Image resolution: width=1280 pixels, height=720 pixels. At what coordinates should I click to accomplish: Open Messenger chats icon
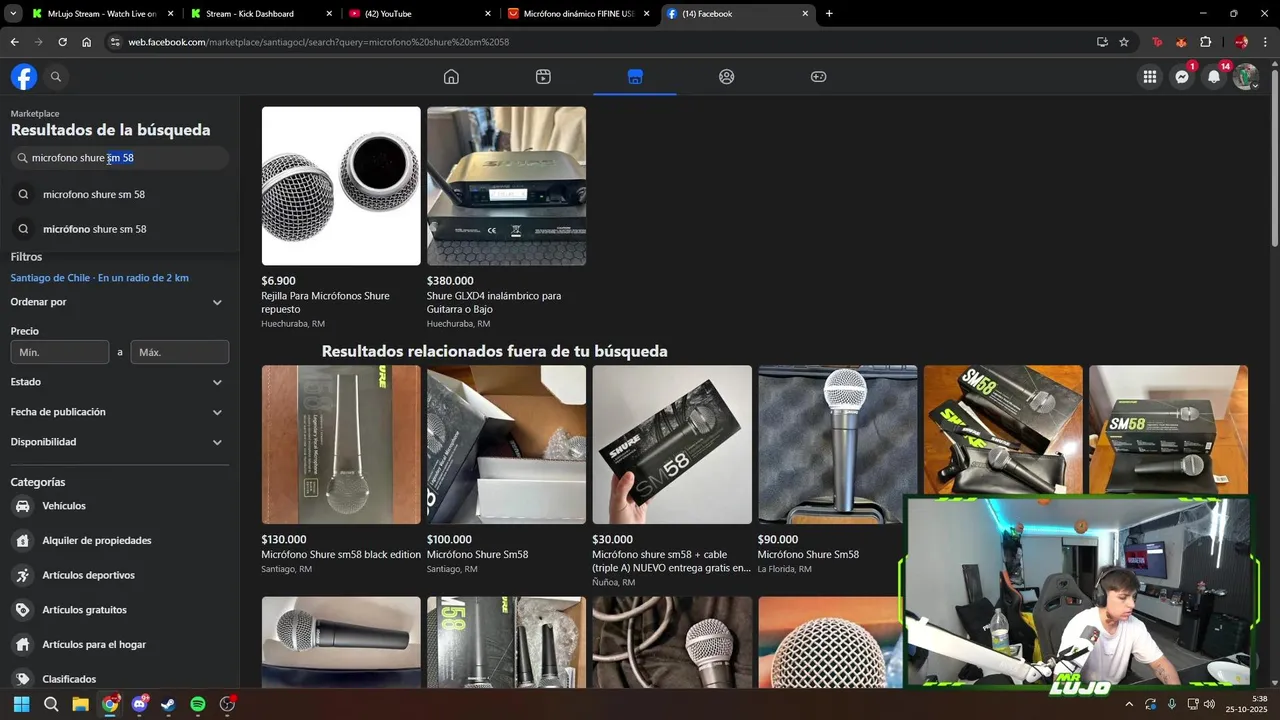click(1182, 77)
